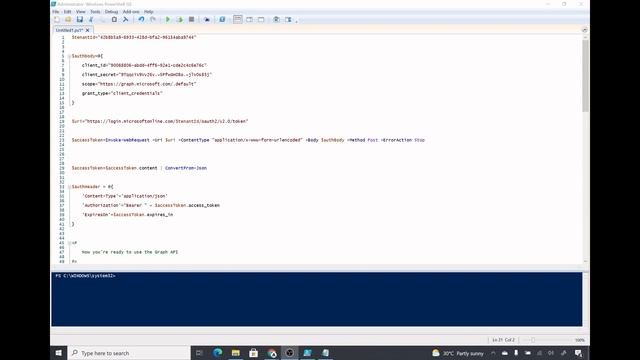Stop the operation with the square stop icon
The height and width of the screenshot is (360, 640).
191,20
